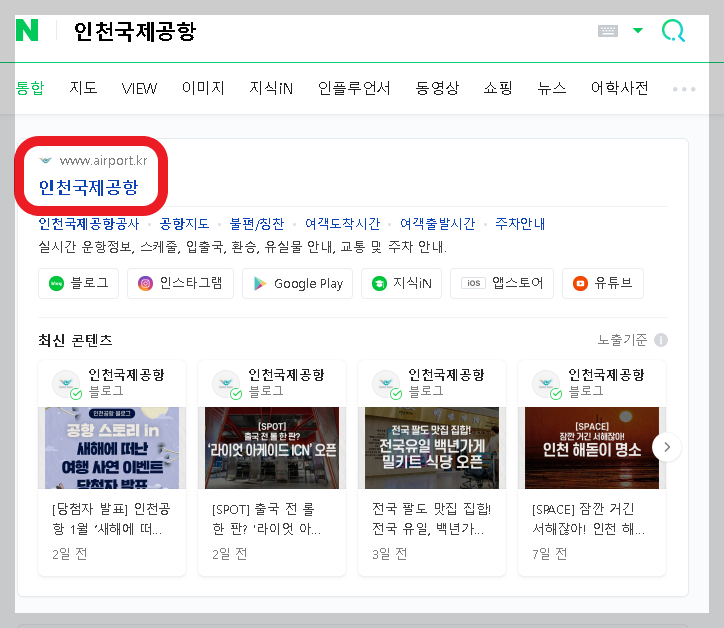Click the 7일 전 timestamp
Image resolution: width=724 pixels, height=628 pixels.
(549, 554)
